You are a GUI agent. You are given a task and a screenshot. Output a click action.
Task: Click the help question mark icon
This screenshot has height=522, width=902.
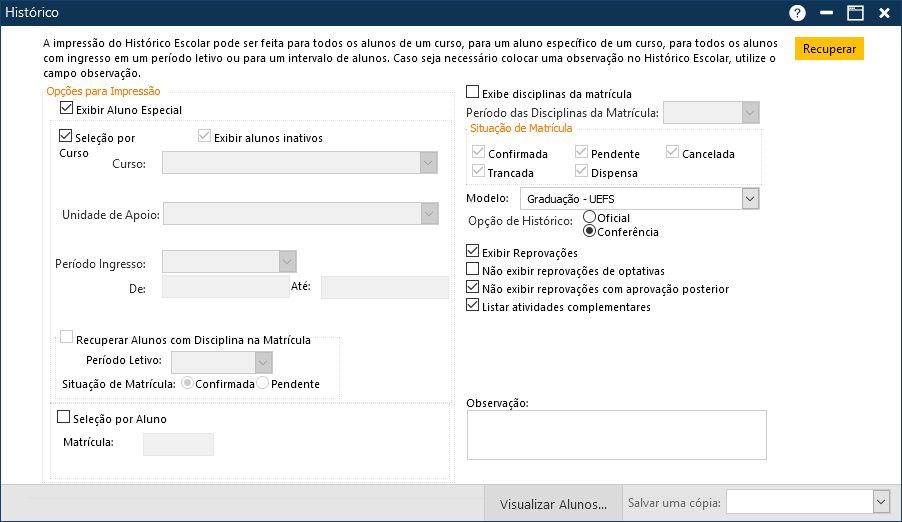coord(797,13)
